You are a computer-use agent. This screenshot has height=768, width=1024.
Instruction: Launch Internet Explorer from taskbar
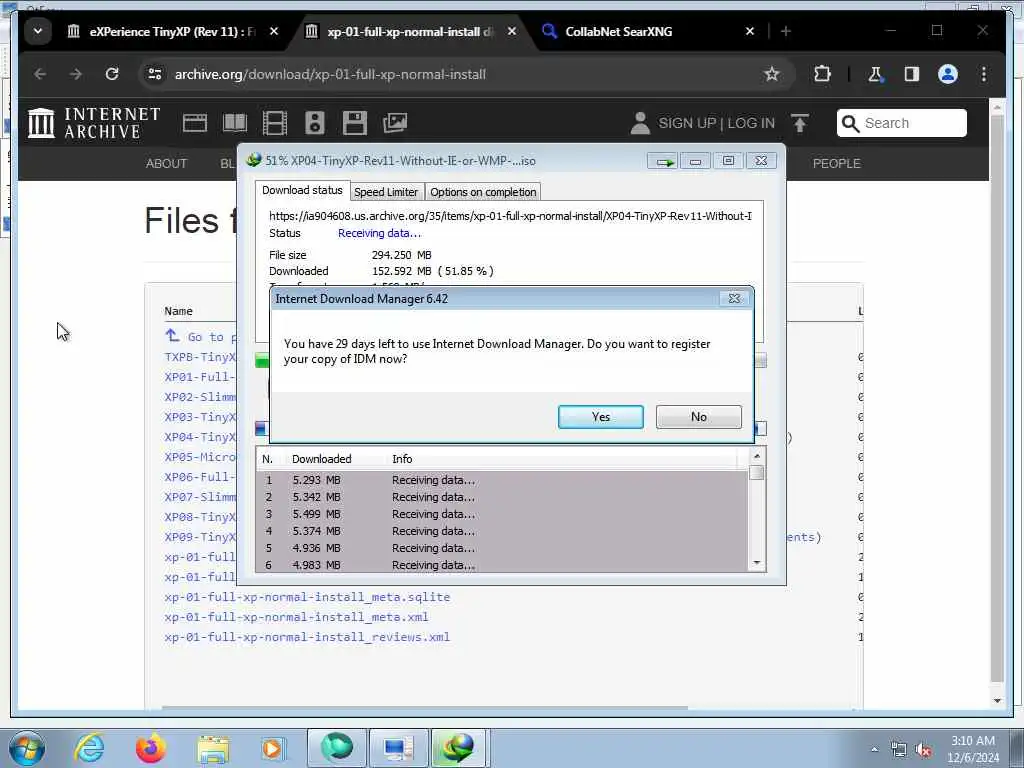88,748
